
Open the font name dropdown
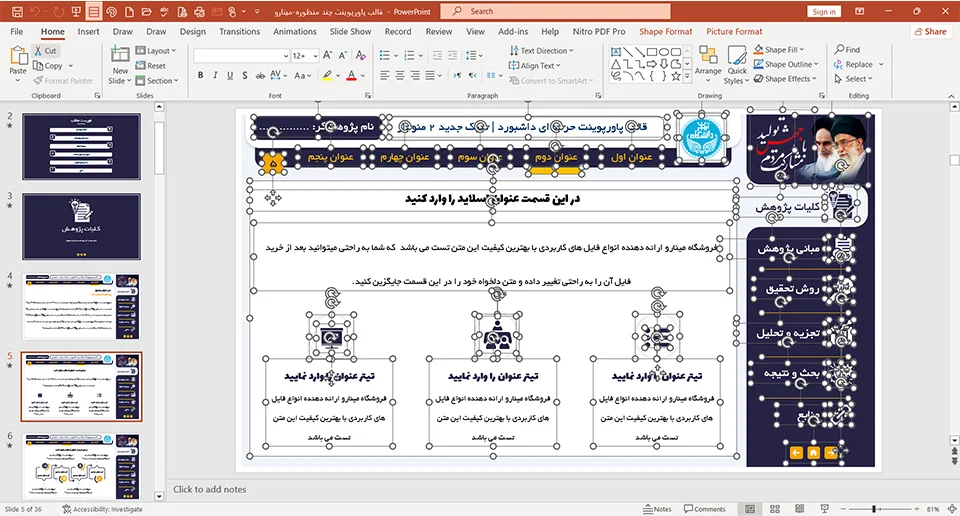click(286, 56)
